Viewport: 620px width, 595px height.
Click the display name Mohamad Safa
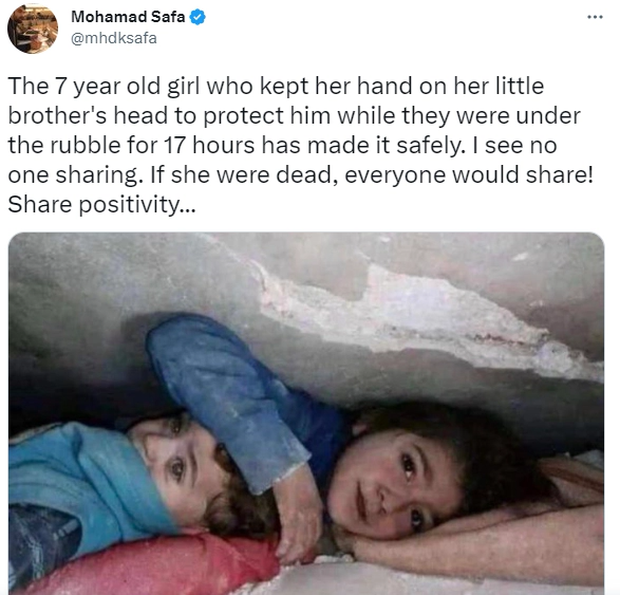point(128,17)
